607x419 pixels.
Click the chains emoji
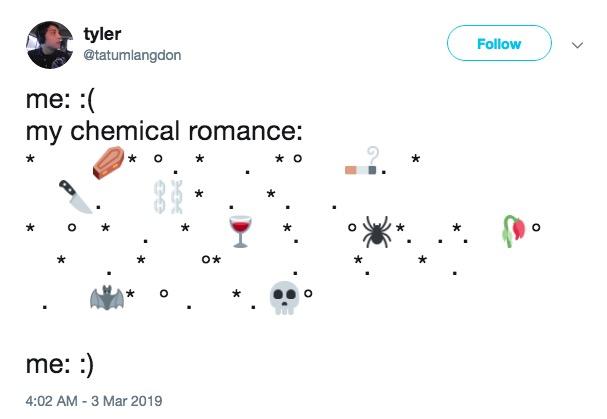[168, 197]
